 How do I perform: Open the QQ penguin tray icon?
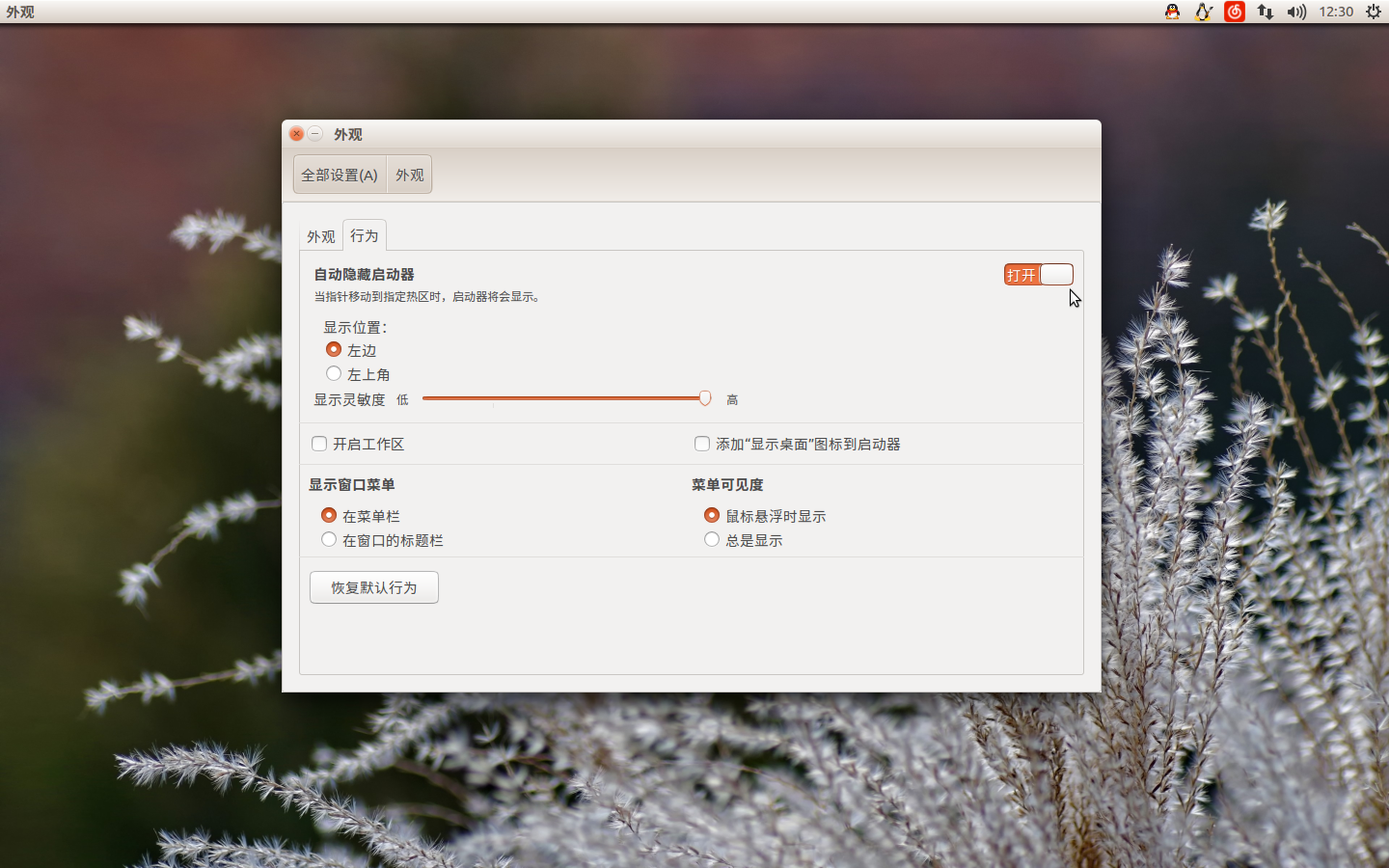click(1172, 12)
